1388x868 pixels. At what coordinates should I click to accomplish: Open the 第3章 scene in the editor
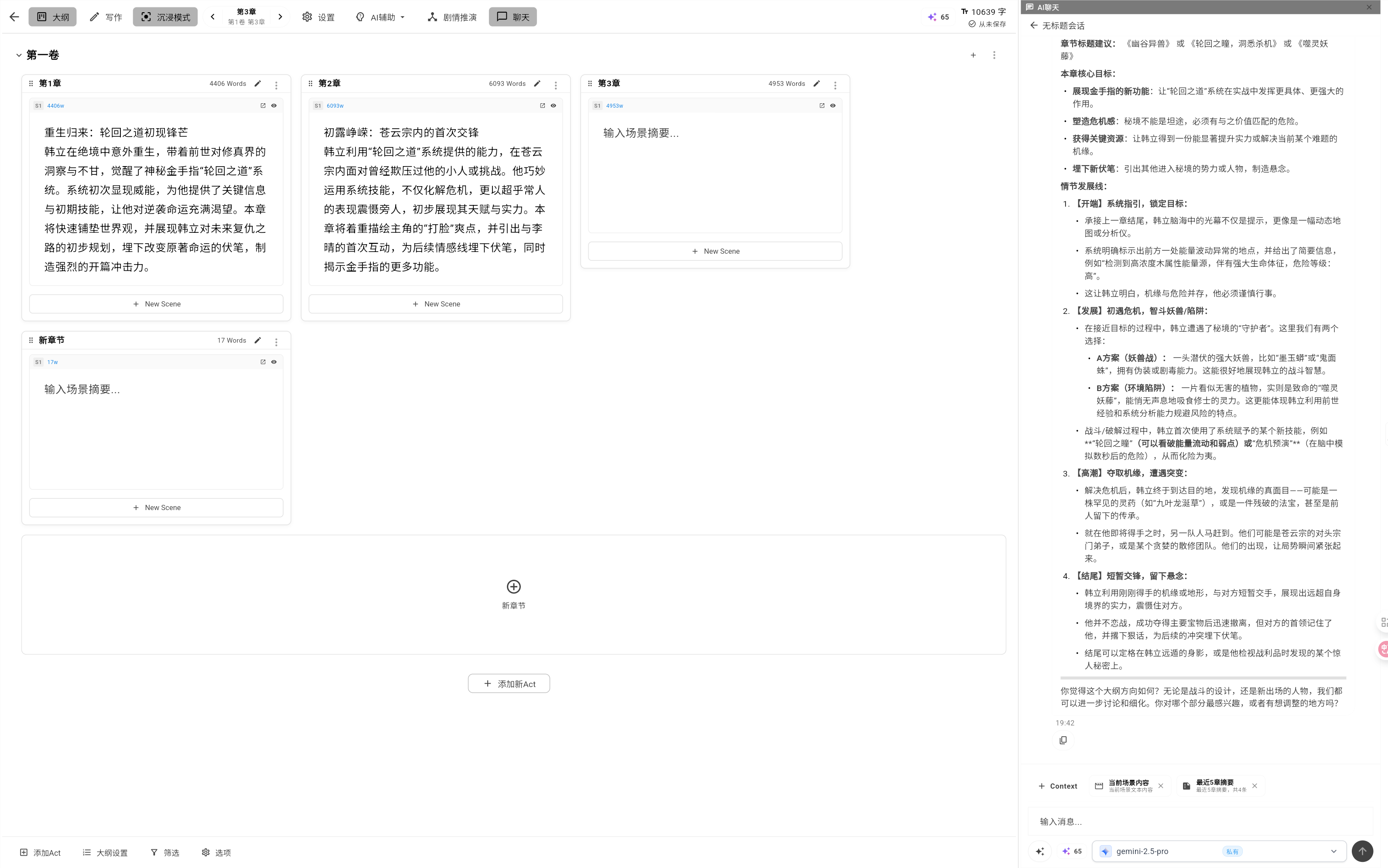[x=822, y=106]
